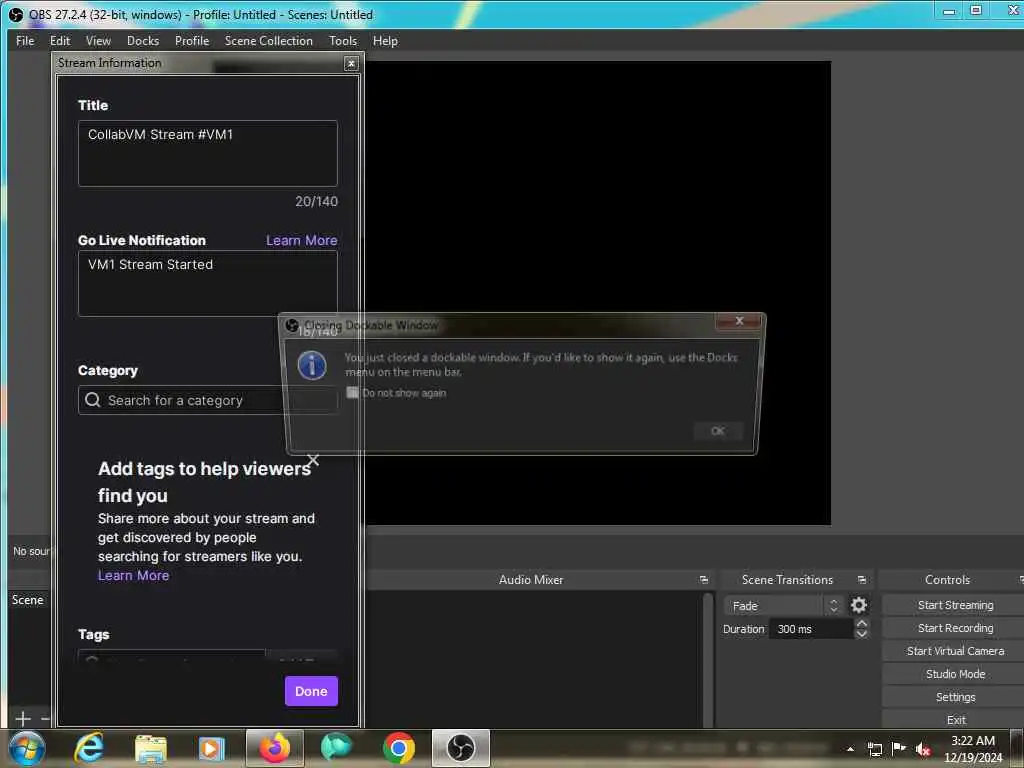Launch Internet Explorer from taskbar
Image resolution: width=1024 pixels, height=768 pixels.
pos(89,748)
